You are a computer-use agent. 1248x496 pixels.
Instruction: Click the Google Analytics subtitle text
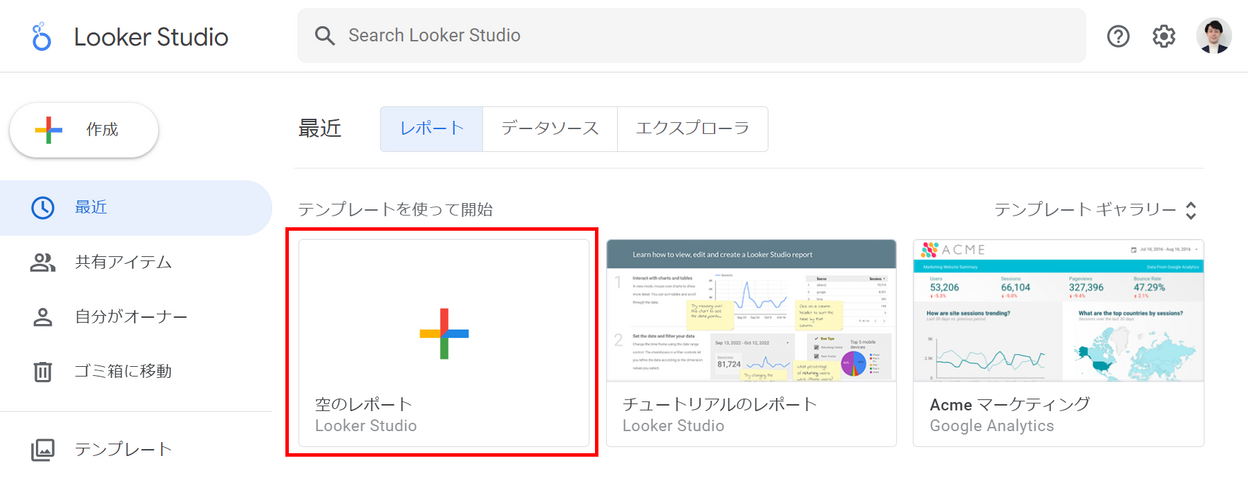tap(992, 426)
